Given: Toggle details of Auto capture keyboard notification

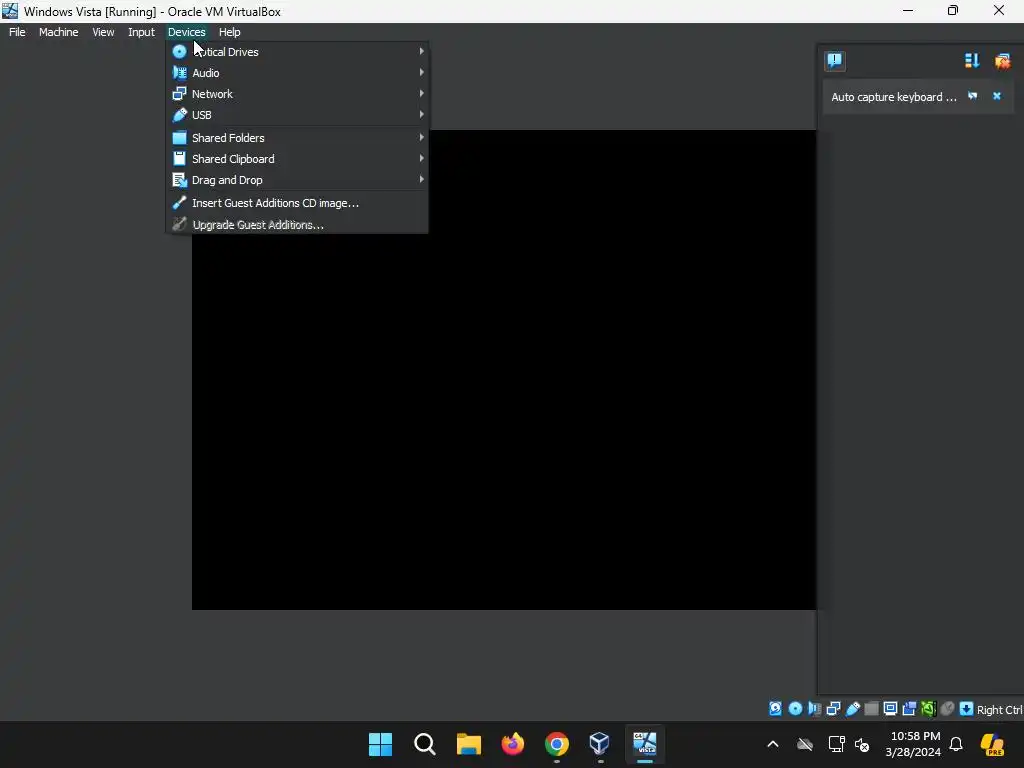Looking at the screenshot, I should (x=972, y=96).
